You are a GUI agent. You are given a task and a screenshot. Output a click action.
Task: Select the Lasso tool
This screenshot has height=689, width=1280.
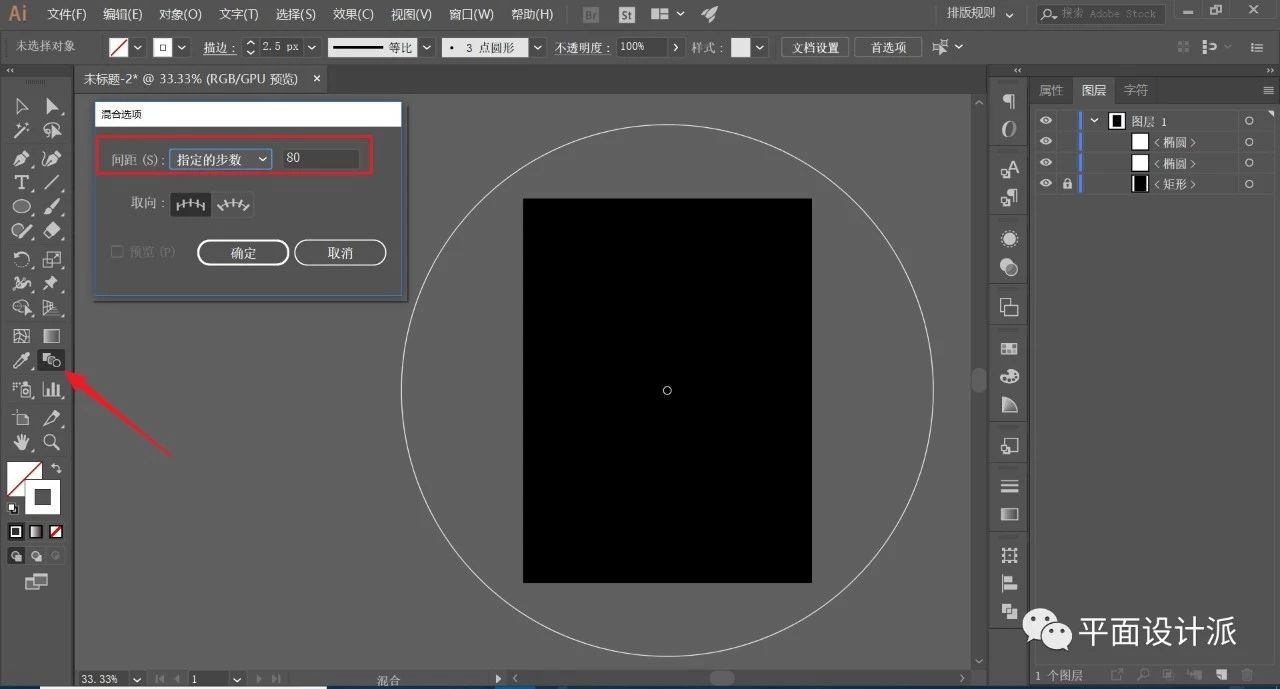(52, 131)
